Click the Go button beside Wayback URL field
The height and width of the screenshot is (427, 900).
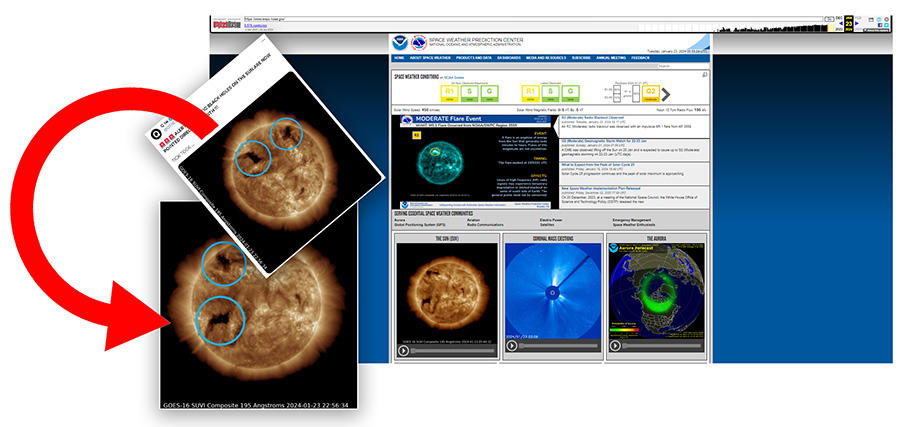[829, 19]
